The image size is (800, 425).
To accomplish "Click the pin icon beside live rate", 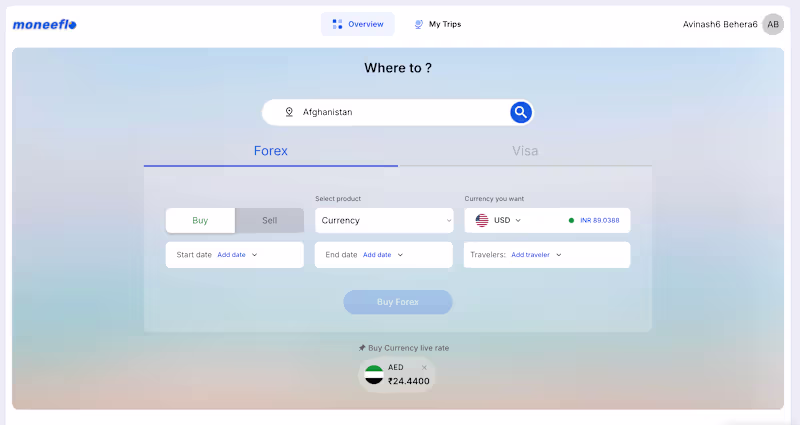I will (362, 348).
